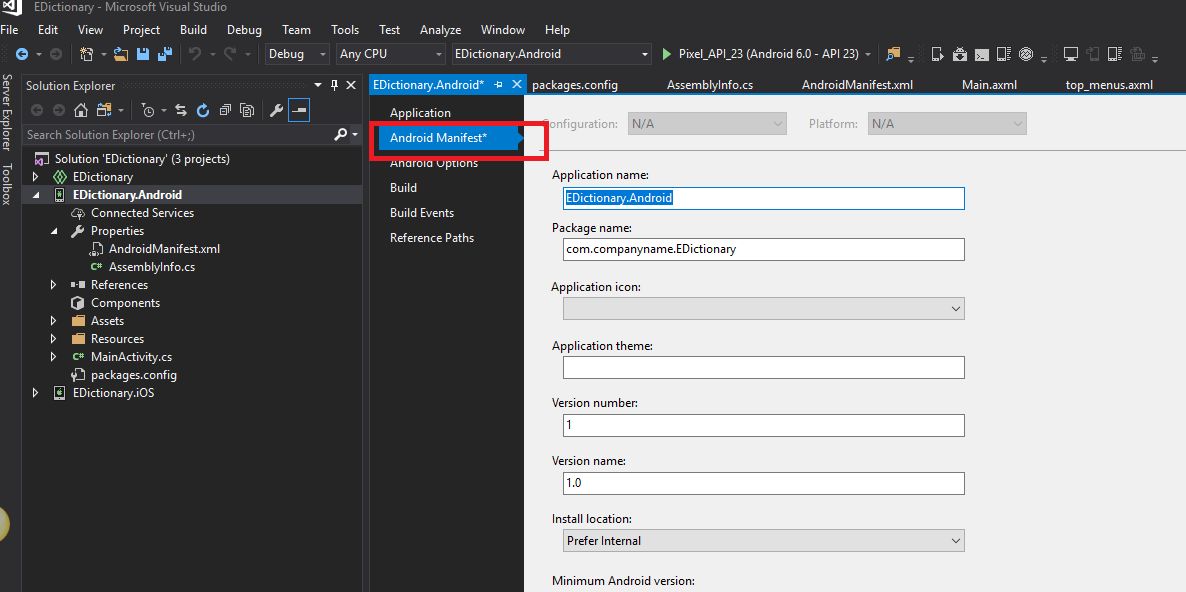Open the Application settings page
The height and width of the screenshot is (592, 1186).
[x=421, y=113]
